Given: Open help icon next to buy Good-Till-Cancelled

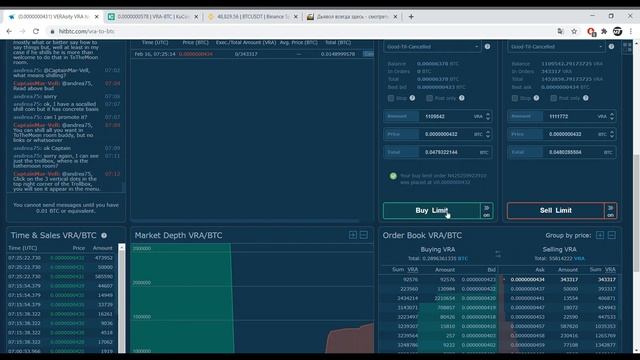Looking at the screenshot, I should (487, 47).
